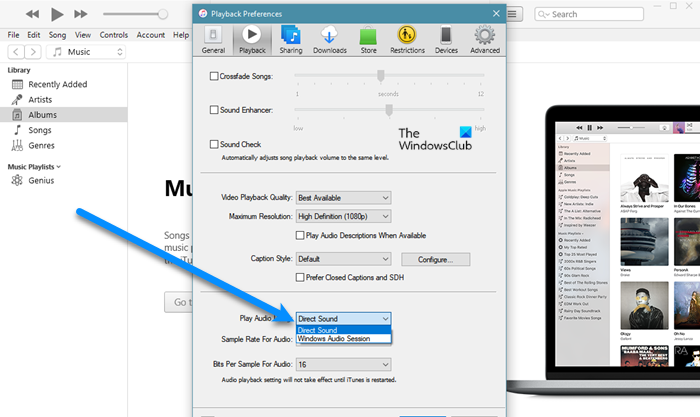Open Bits Per Sample For Audio dropdown
This screenshot has height=417, width=700.
coord(343,365)
